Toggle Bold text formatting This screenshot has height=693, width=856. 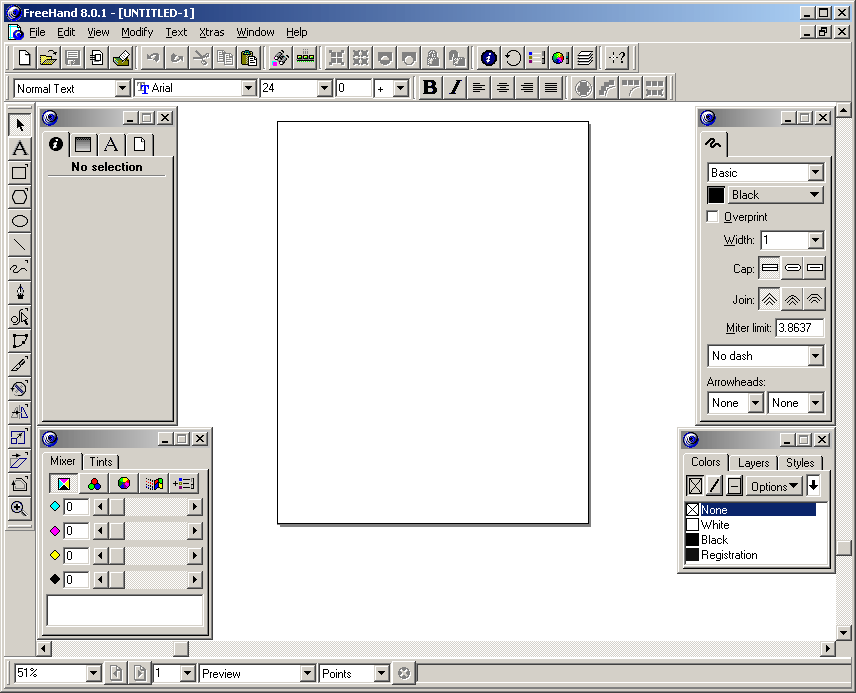coord(430,87)
